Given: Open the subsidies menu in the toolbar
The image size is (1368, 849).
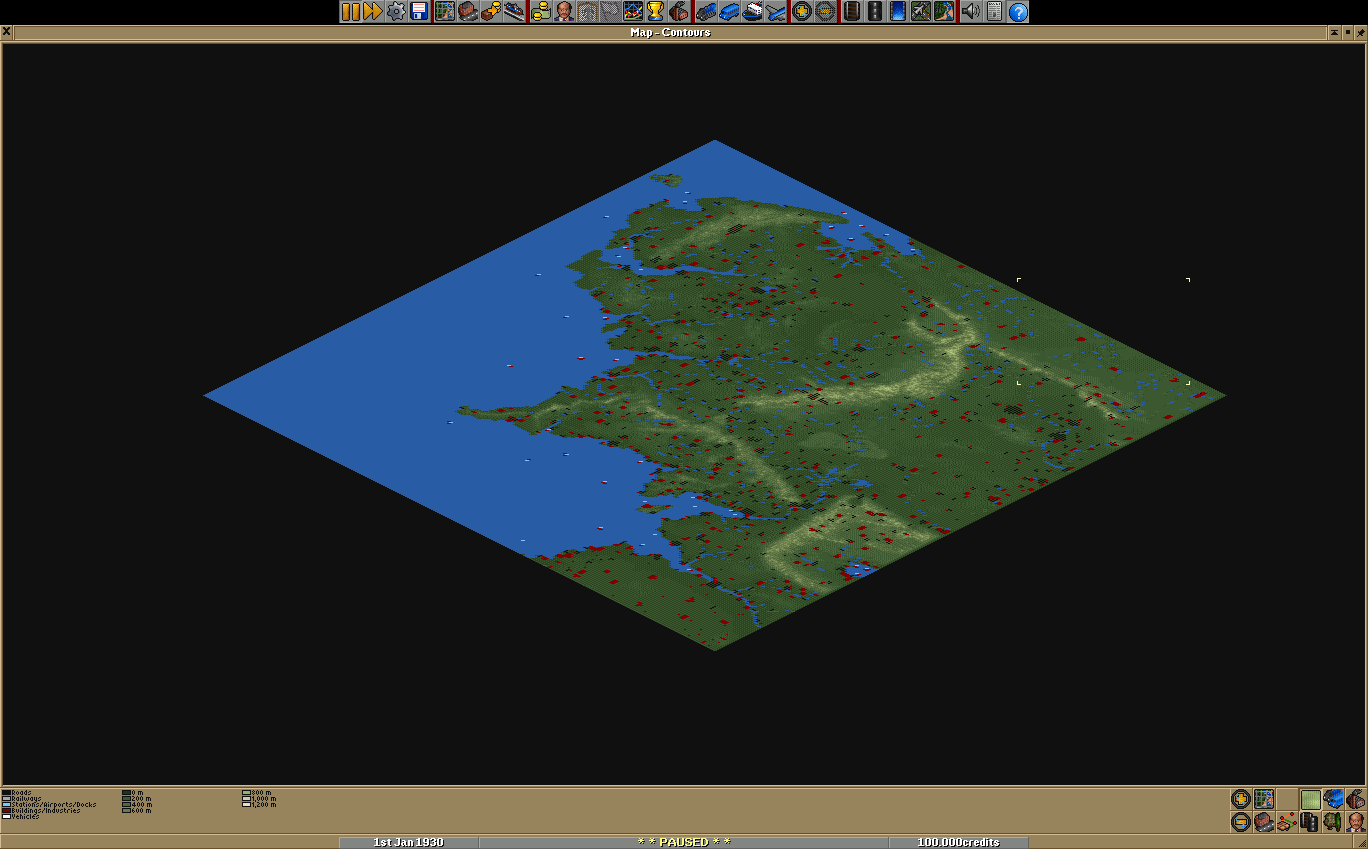Looking at the screenshot, I should click(489, 12).
